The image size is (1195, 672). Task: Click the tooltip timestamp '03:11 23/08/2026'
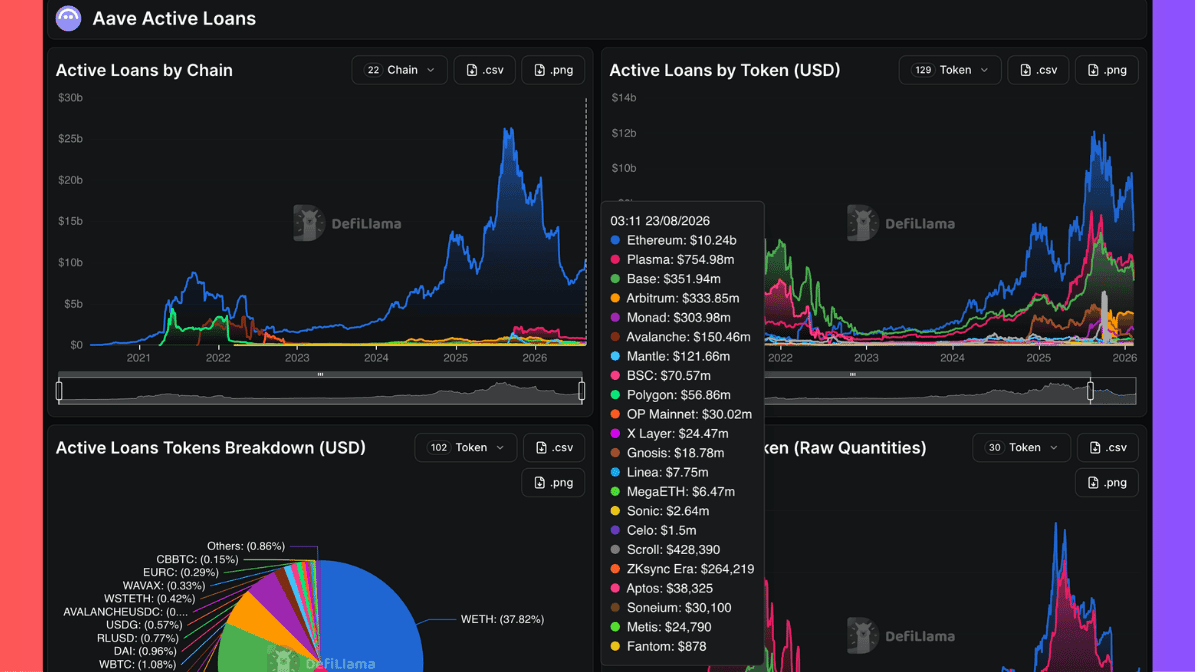click(x=660, y=221)
